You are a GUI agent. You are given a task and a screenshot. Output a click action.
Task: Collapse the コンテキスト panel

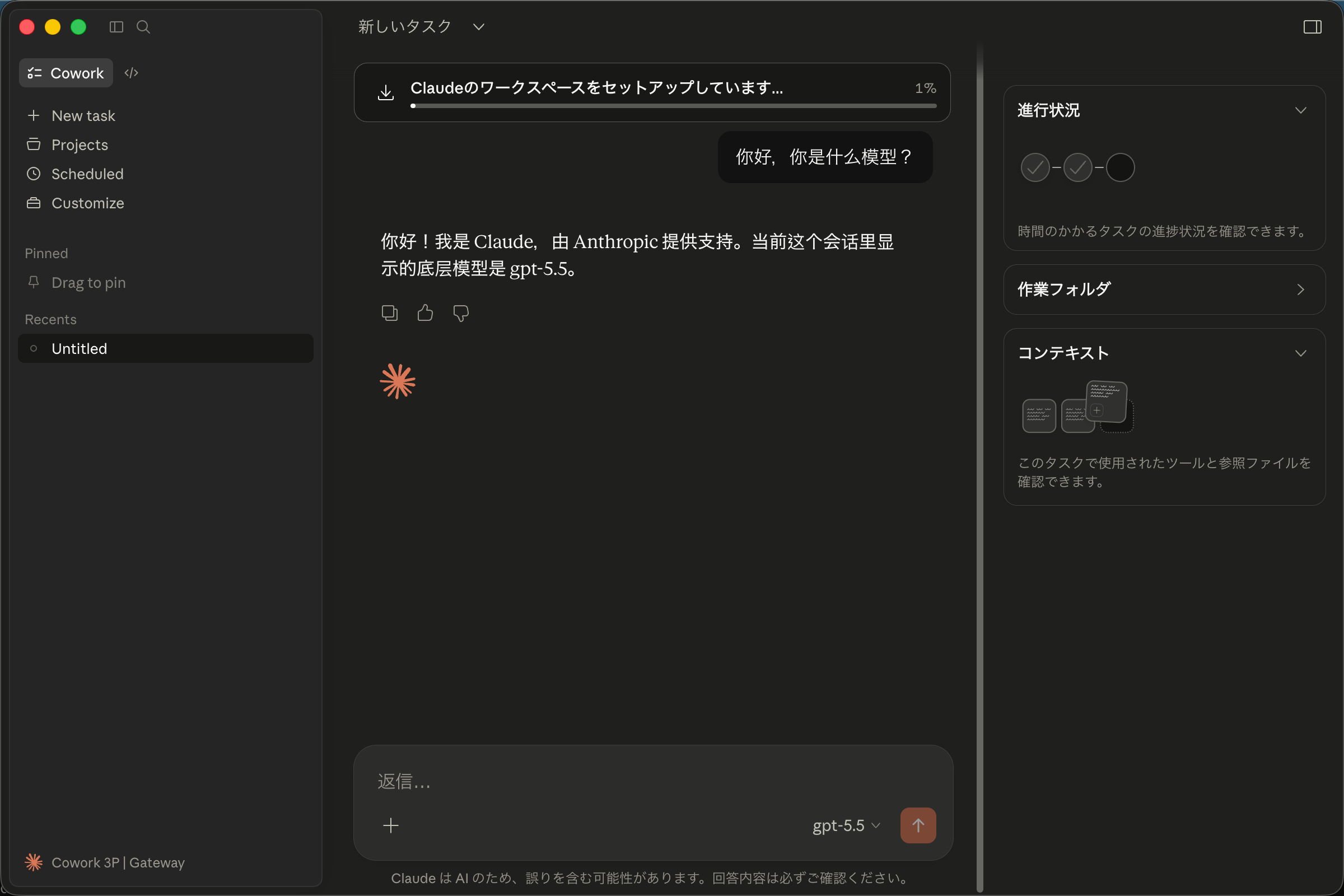pos(1300,353)
